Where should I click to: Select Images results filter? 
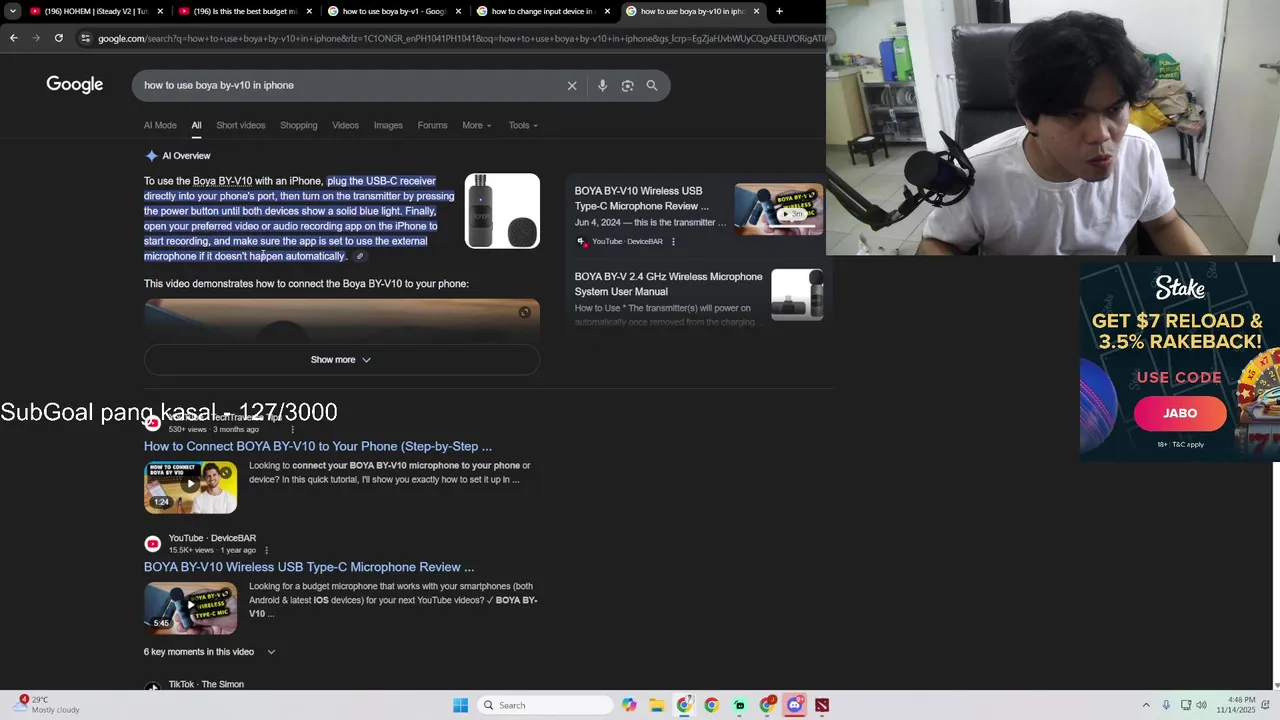388,125
